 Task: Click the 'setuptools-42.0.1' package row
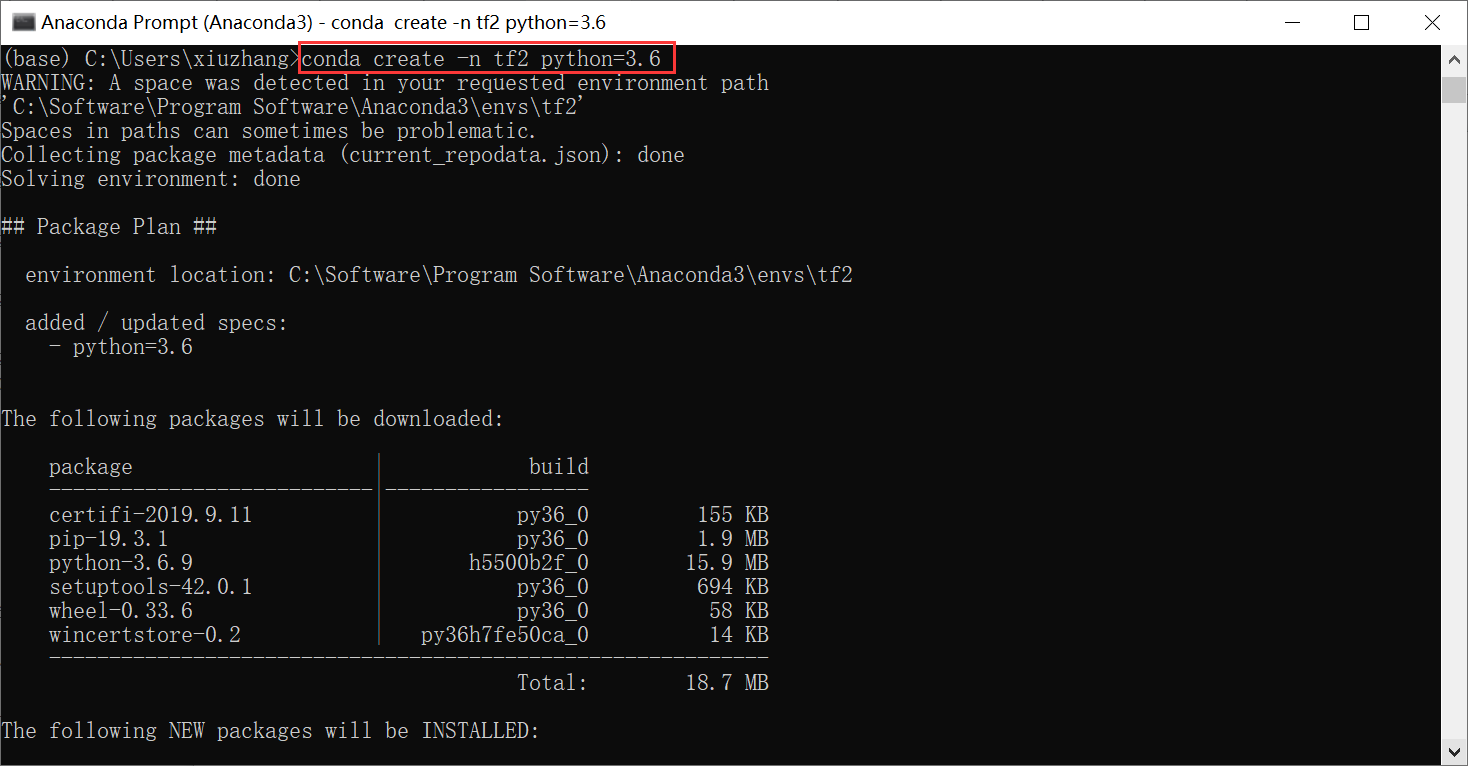409,587
